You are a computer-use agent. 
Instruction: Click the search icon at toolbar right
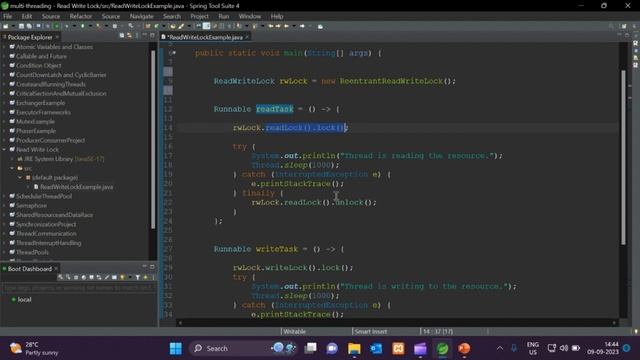pyautogui.click(x=611, y=26)
